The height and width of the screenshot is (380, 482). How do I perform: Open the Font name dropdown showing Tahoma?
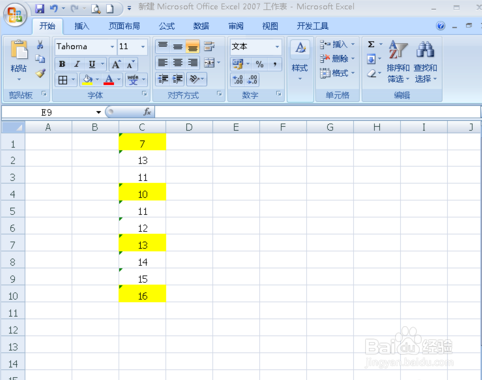pyautogui.click(x=113, y=46)
